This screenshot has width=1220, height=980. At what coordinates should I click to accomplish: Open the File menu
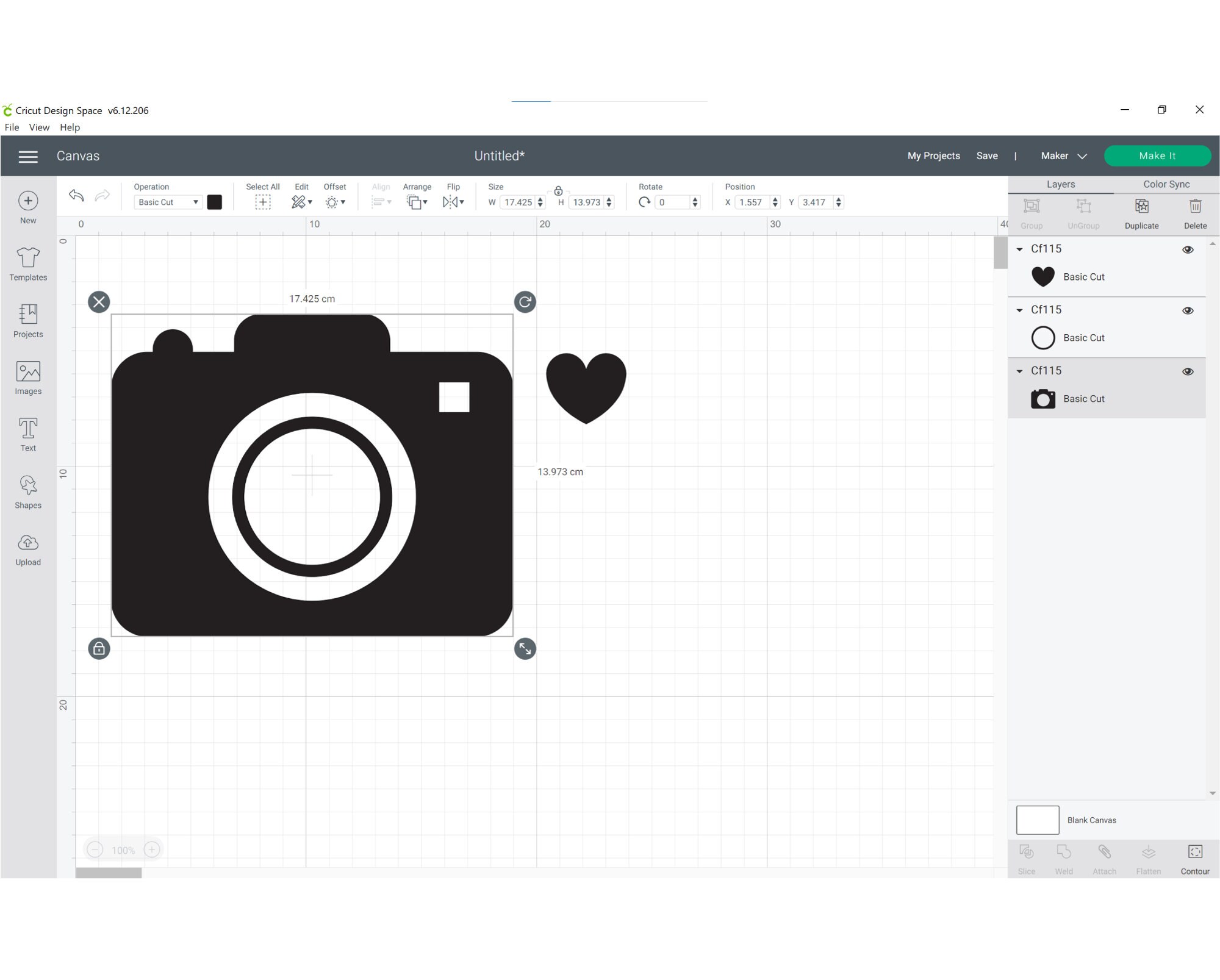coord(12,127)
